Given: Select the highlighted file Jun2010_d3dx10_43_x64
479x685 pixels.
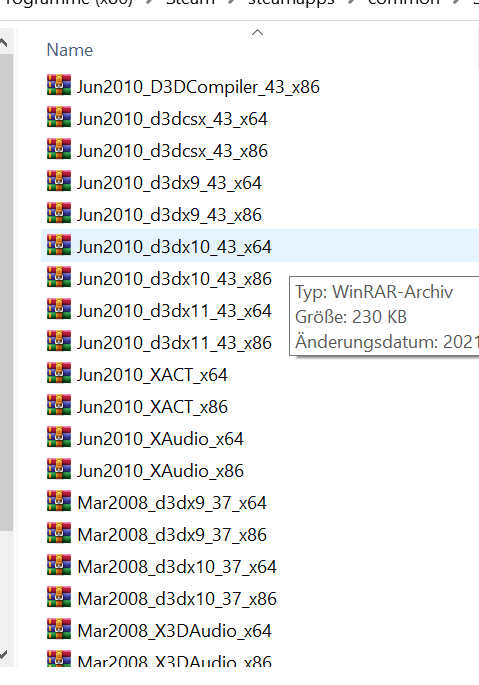Looking at the screenshot, I should 174,247.
